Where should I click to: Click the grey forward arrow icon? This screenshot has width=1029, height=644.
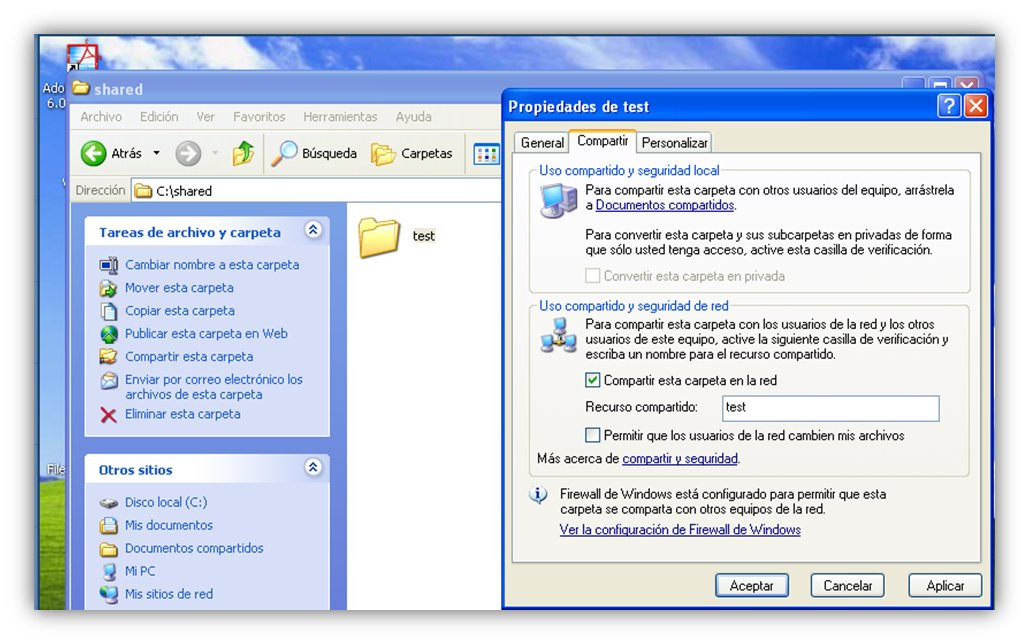coord(188,154)
